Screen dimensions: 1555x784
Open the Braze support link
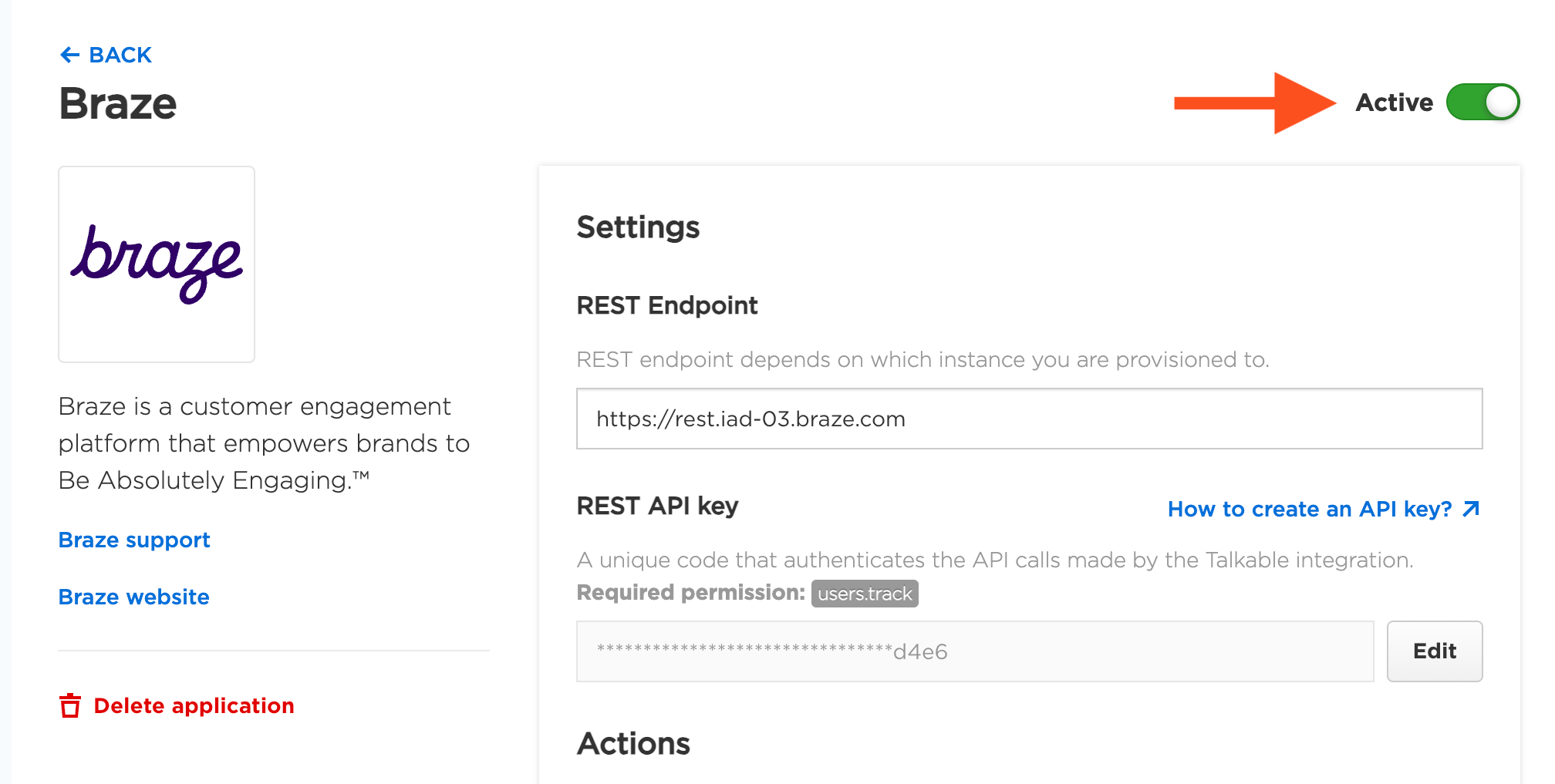[x=134, y=540]
